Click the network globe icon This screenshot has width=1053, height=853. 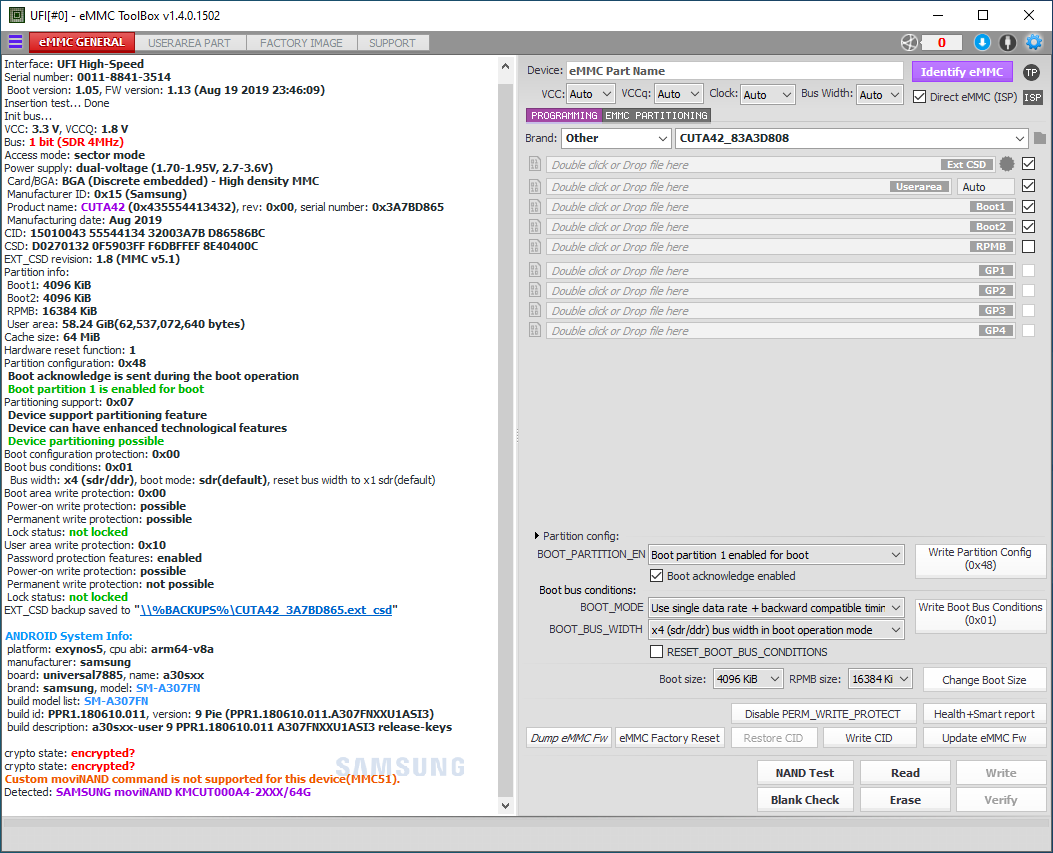(x=909, y=43)
